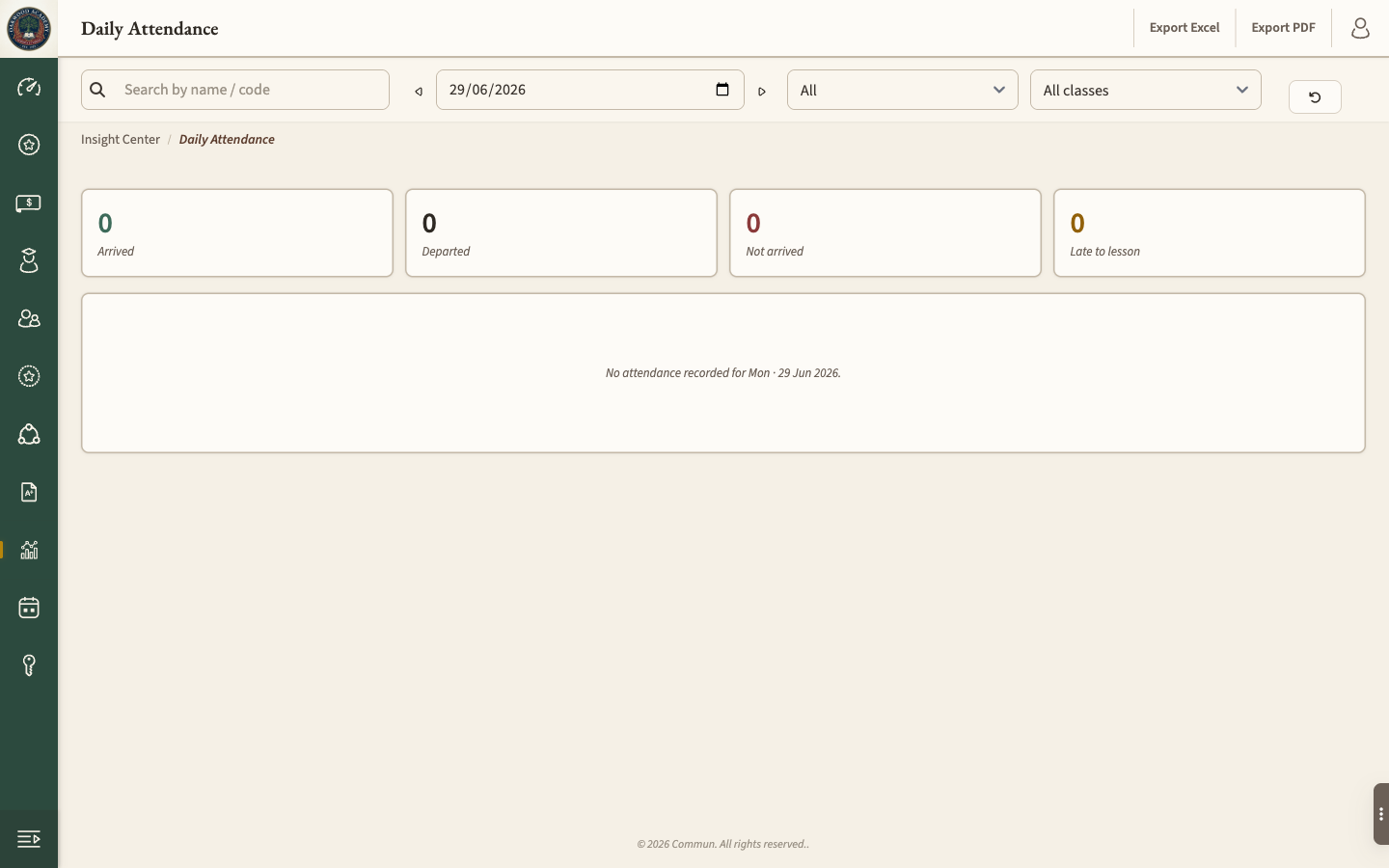The width and height of the screenshot is (1389, 868).
Task: Focus the search by name/code field
Action: click(x=235, y=90)
